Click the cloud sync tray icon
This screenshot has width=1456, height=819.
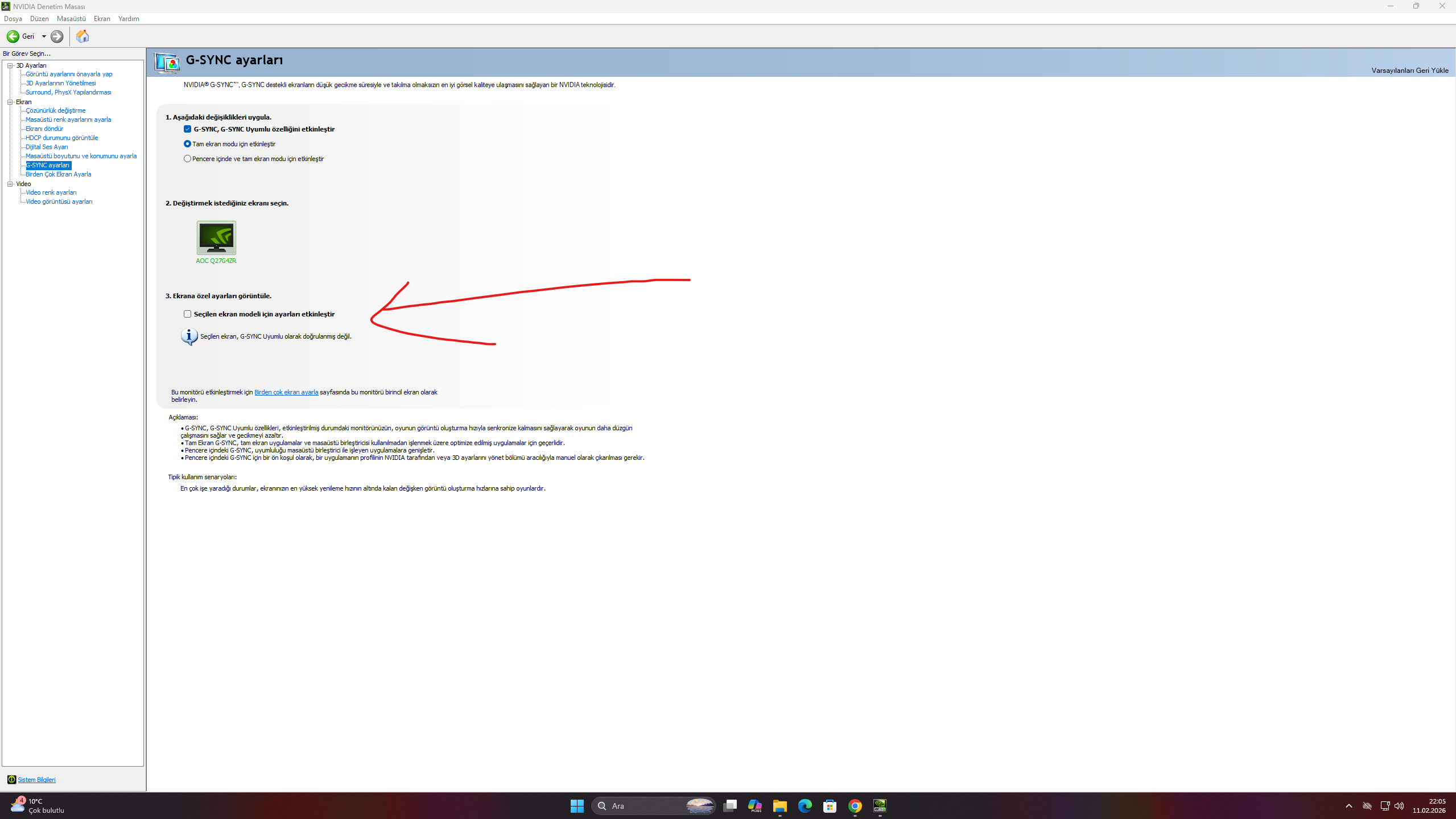[1367, 806]
